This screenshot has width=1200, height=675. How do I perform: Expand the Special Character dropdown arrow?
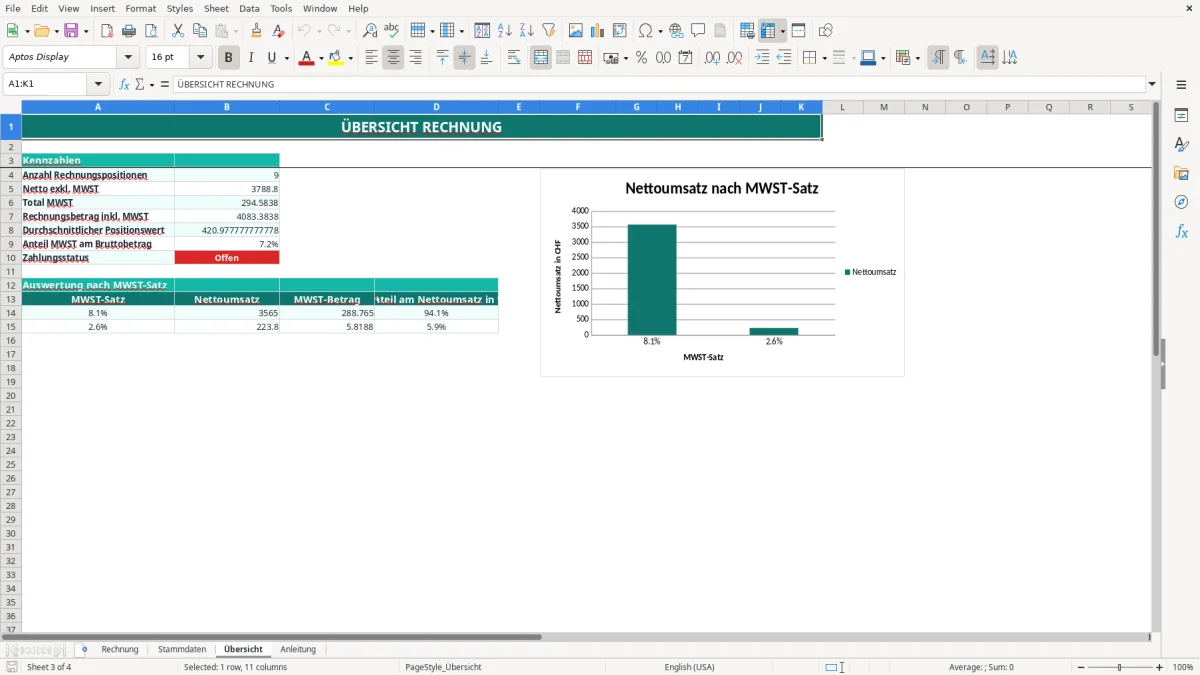tap(660, 31)
